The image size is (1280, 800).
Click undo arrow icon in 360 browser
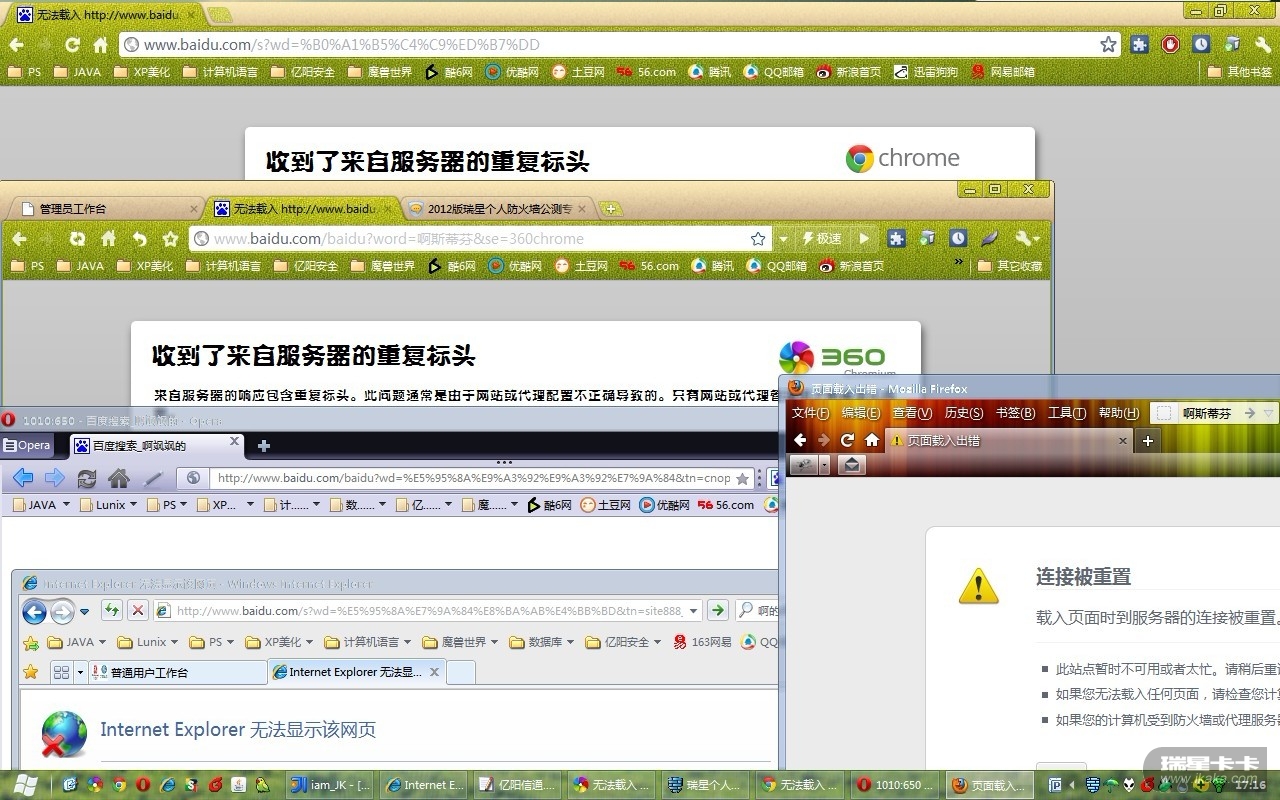pyautogui.click(x=140, y=239)
